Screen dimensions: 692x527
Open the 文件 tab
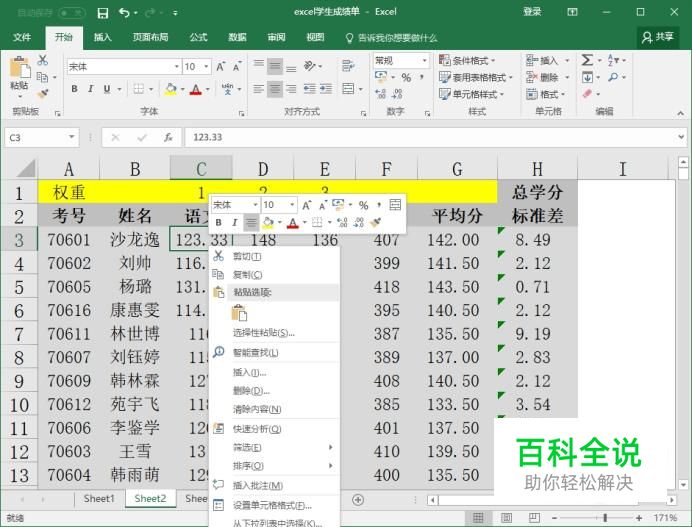click(22, 38)
